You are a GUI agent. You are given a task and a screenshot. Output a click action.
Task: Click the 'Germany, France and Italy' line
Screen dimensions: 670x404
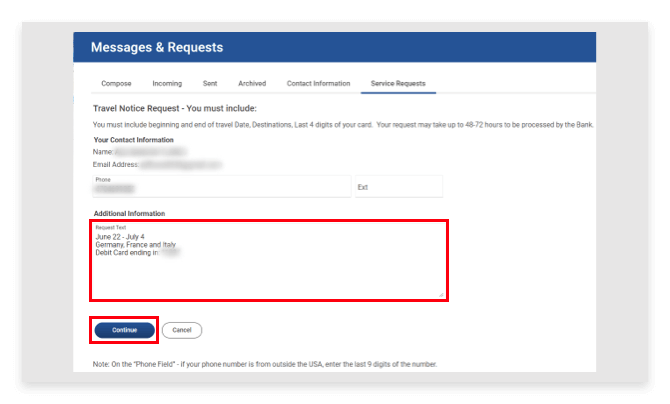(x=135, y=245)
